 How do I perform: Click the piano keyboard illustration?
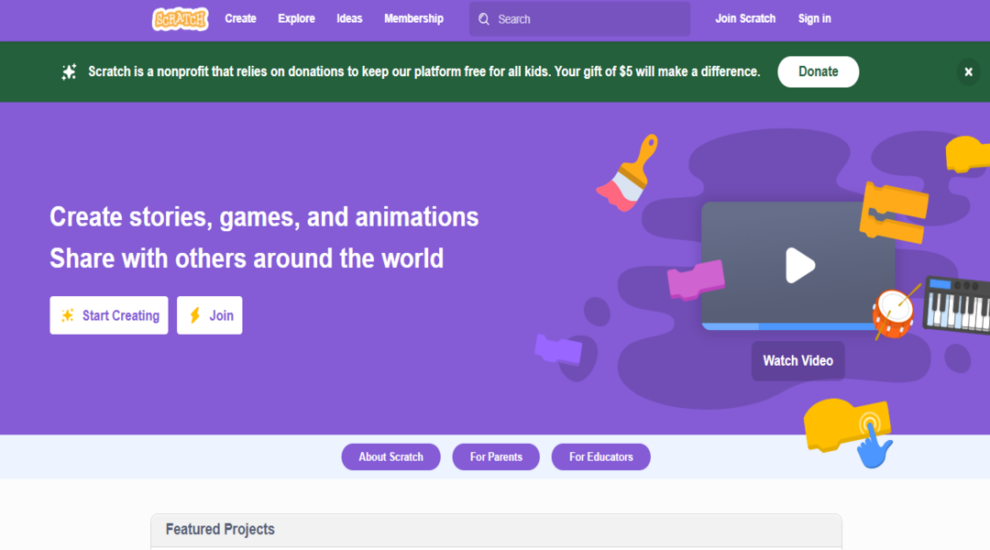coord(956,305)
